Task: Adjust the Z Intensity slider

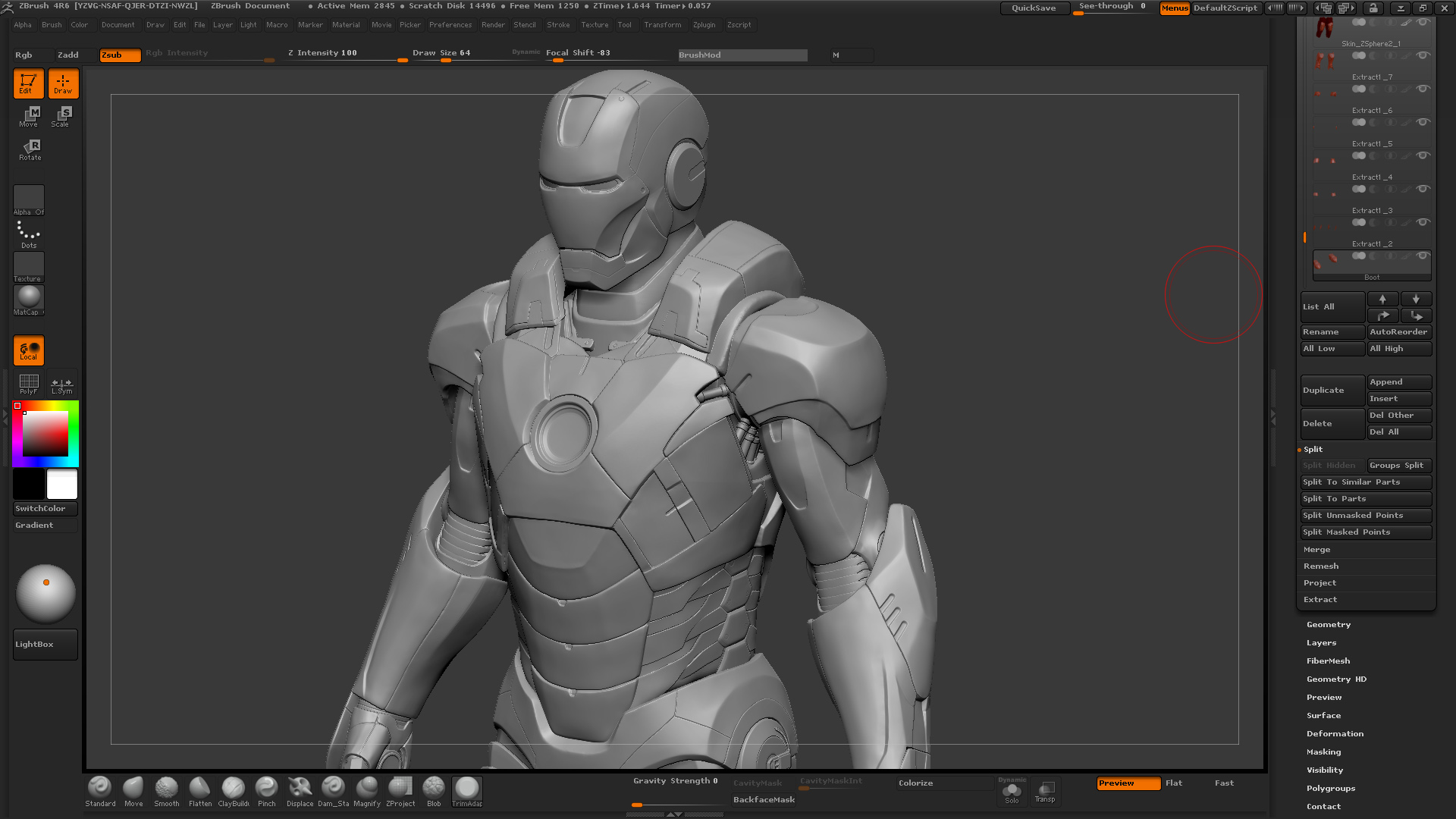Action: click(347, 55)
